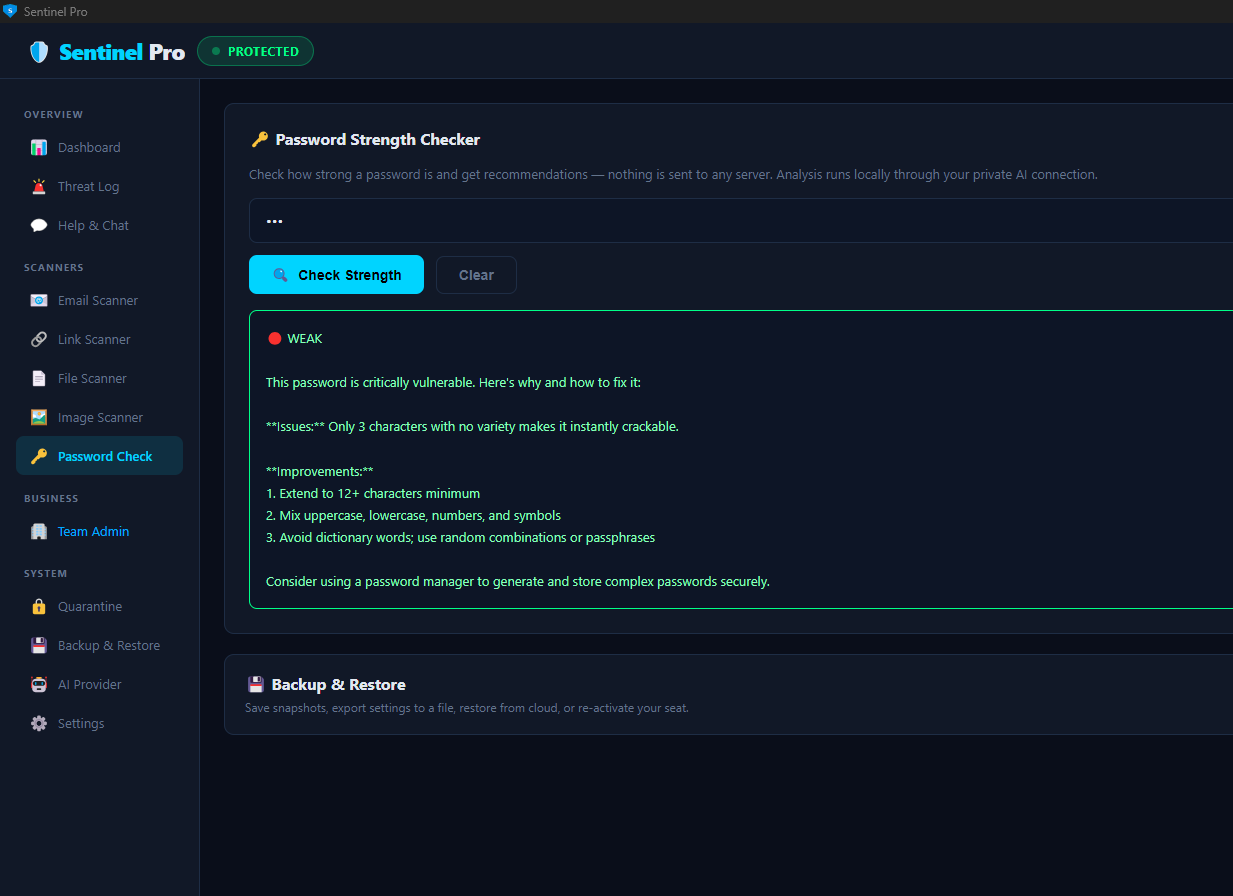Open the Dashboard page

[x=99, y=147]
